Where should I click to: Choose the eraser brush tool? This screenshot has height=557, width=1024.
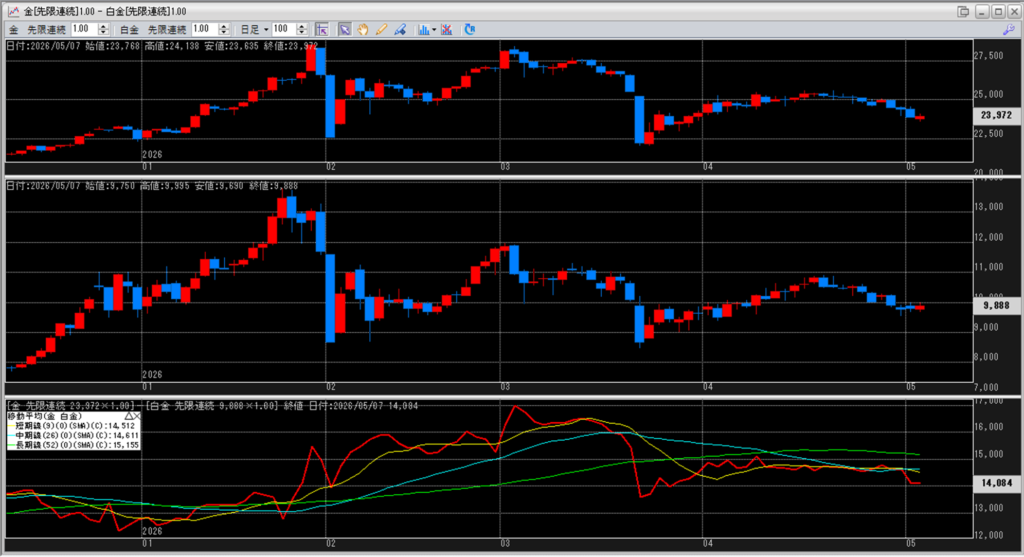coord(400,29)
